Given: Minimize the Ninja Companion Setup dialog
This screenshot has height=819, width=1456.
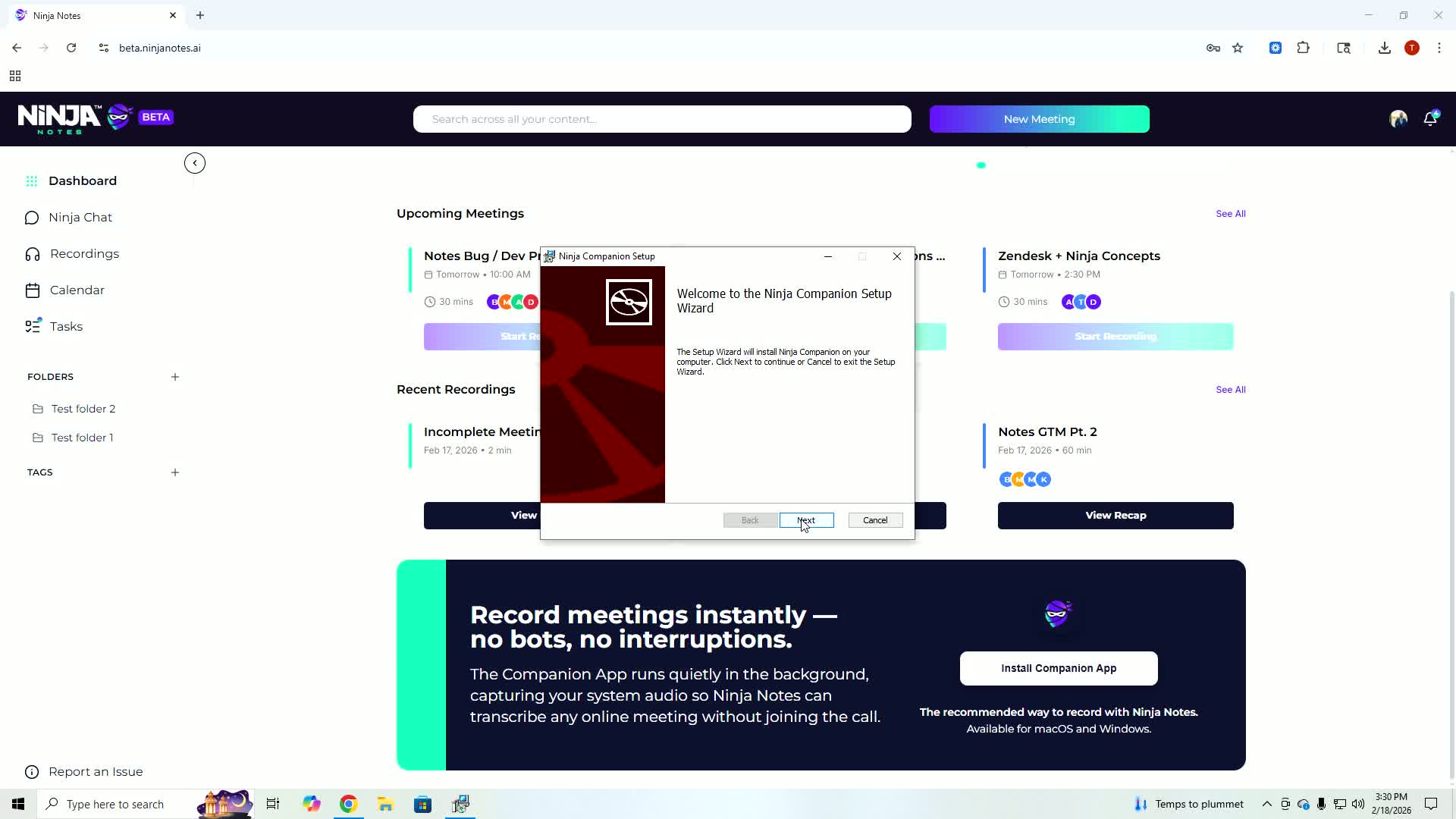Looking at the screenshot, I should [828, 256].
